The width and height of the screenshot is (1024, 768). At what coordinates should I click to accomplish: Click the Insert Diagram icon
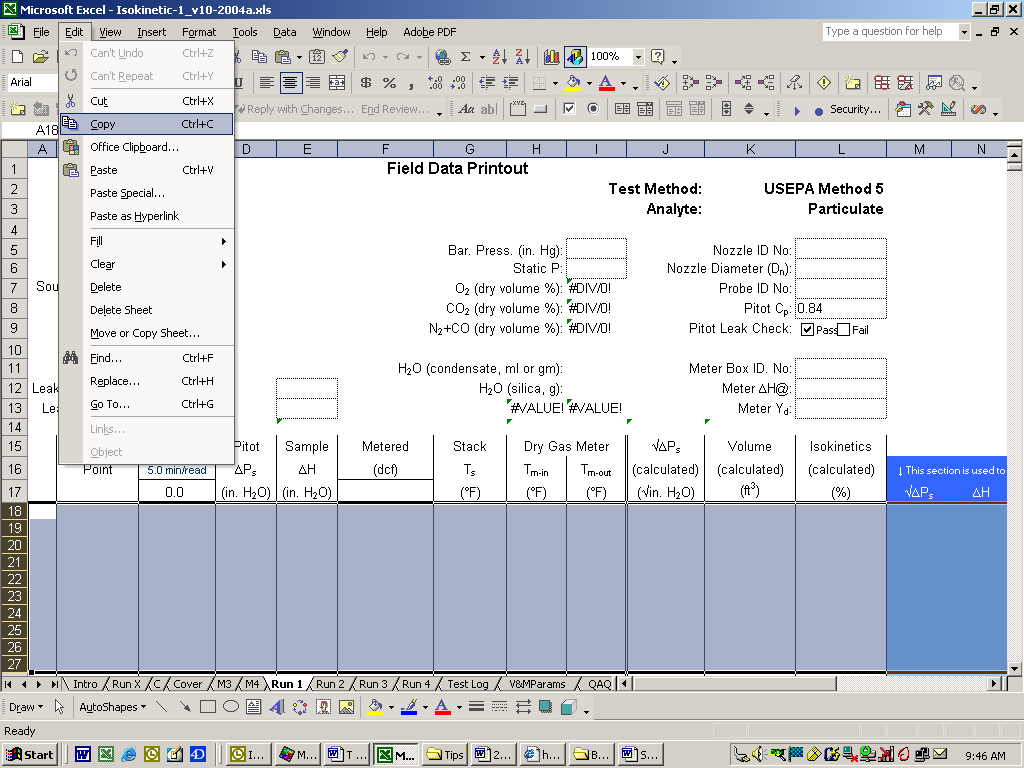(300, 707)
